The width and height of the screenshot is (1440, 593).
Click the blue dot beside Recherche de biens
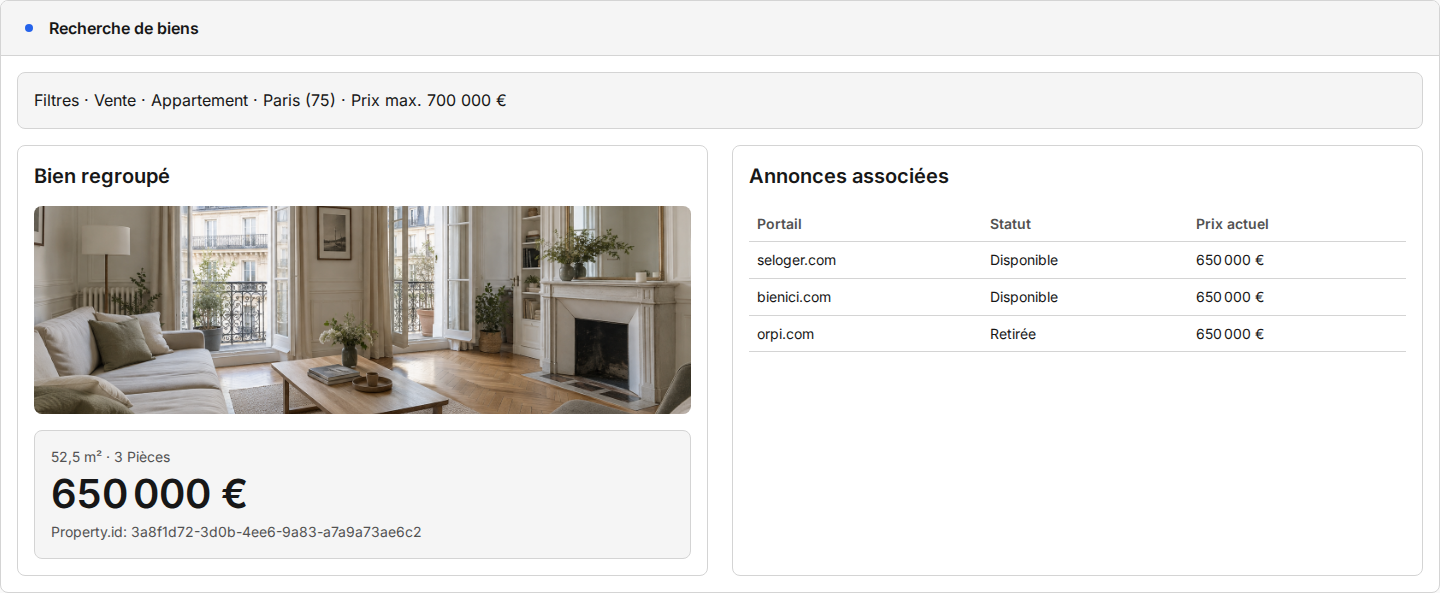(x=29, y=28)
